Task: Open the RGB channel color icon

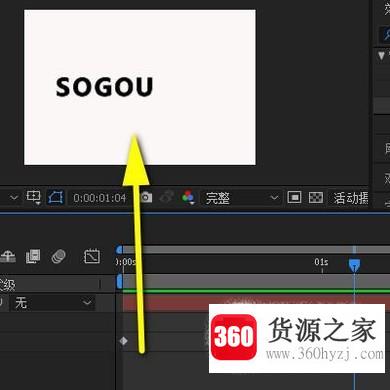Action: tap(188, 197)
